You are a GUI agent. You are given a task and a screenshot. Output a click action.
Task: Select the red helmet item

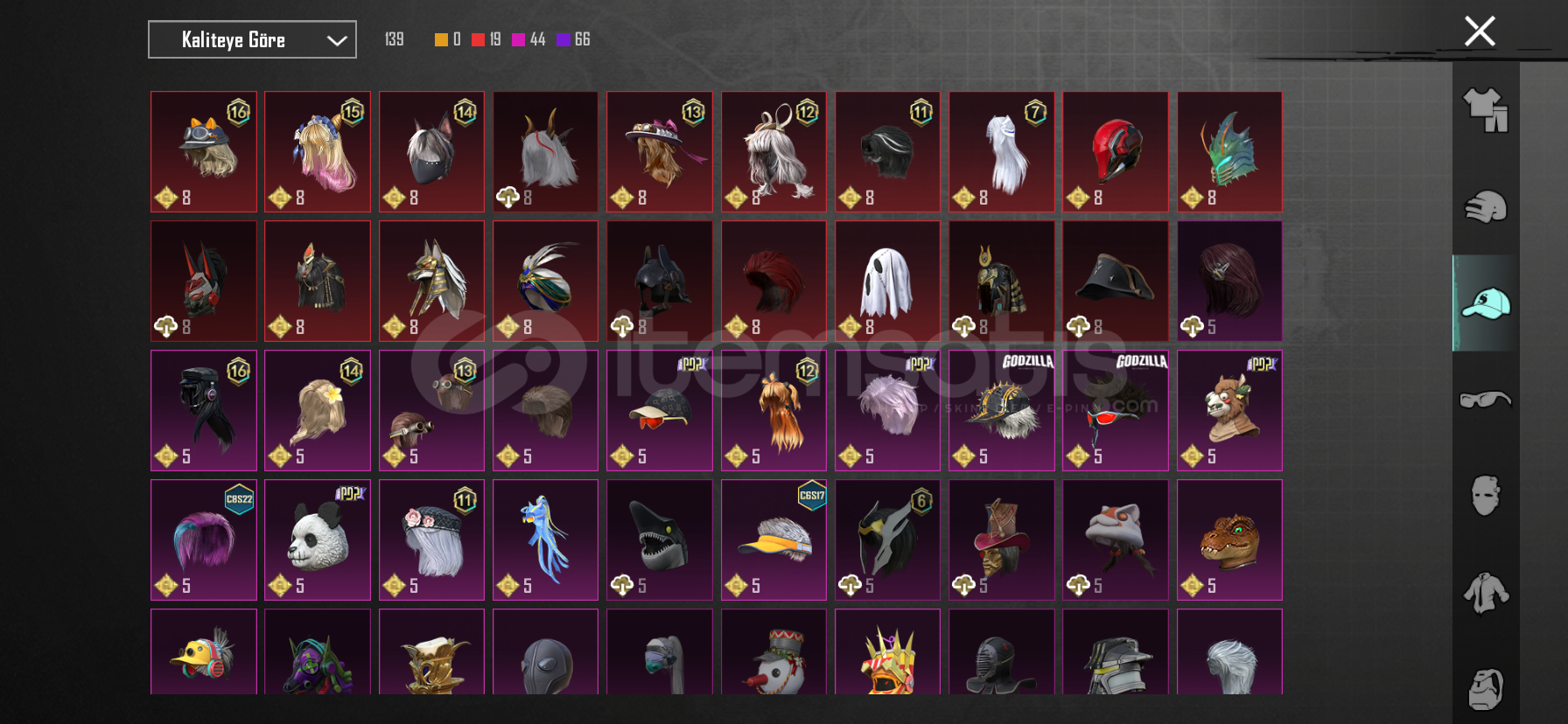(1115, 151)
